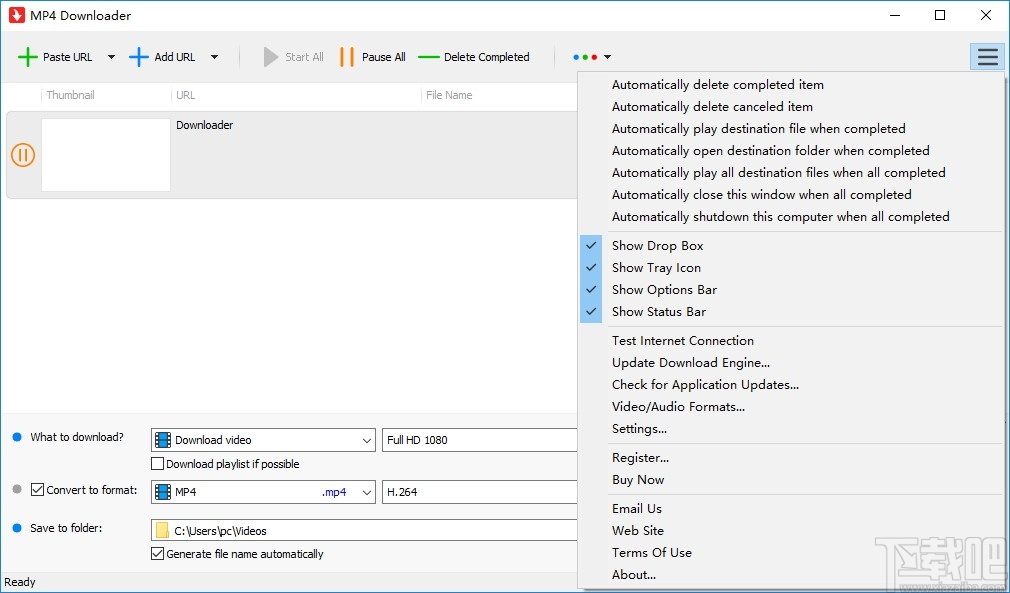1010x593 pixels.
Task: Click the Add URL plus icon
Action: click(x=138, y=57)
